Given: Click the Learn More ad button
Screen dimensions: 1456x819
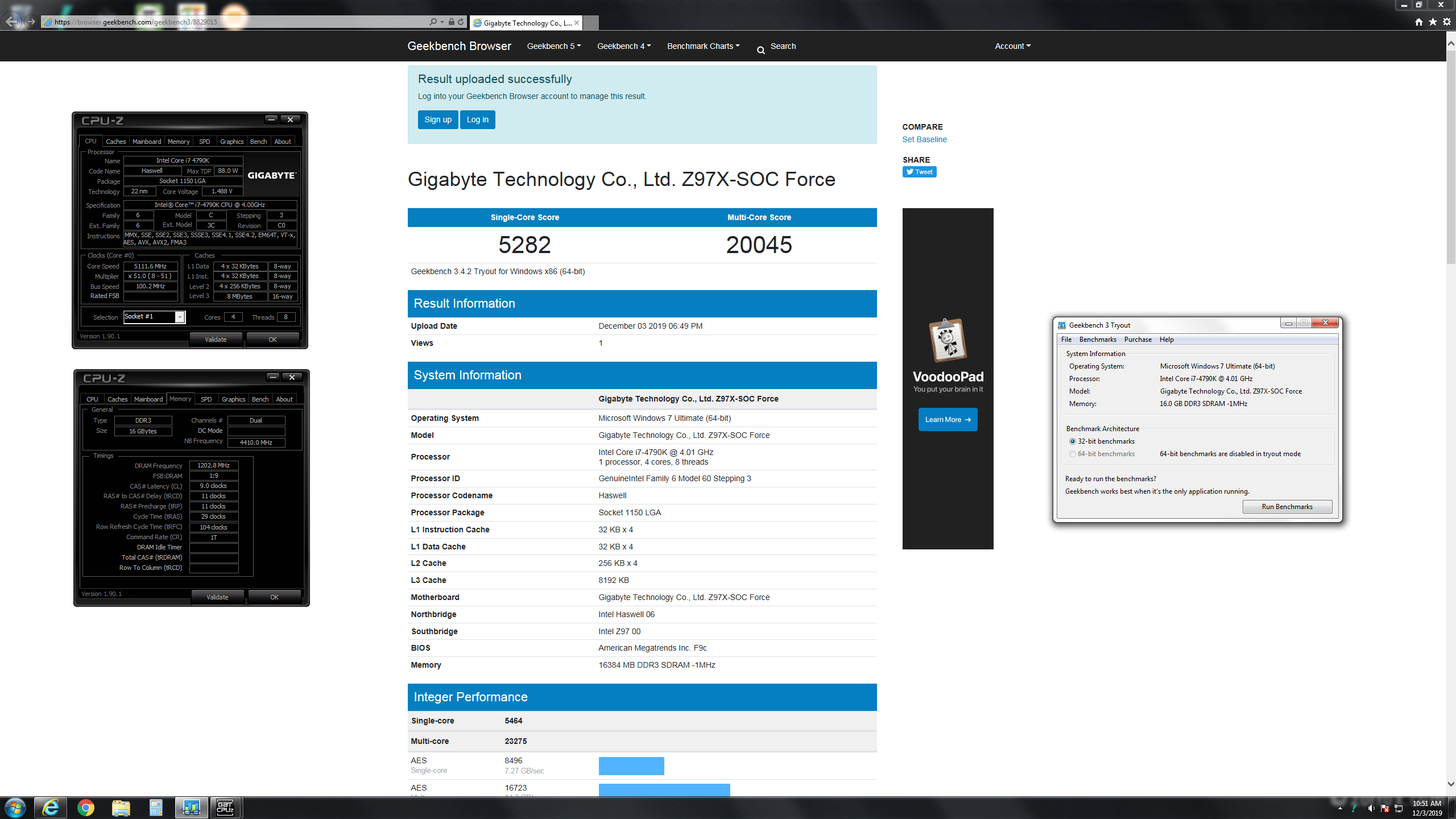Looking at the screenshot, I should point(948,420).
